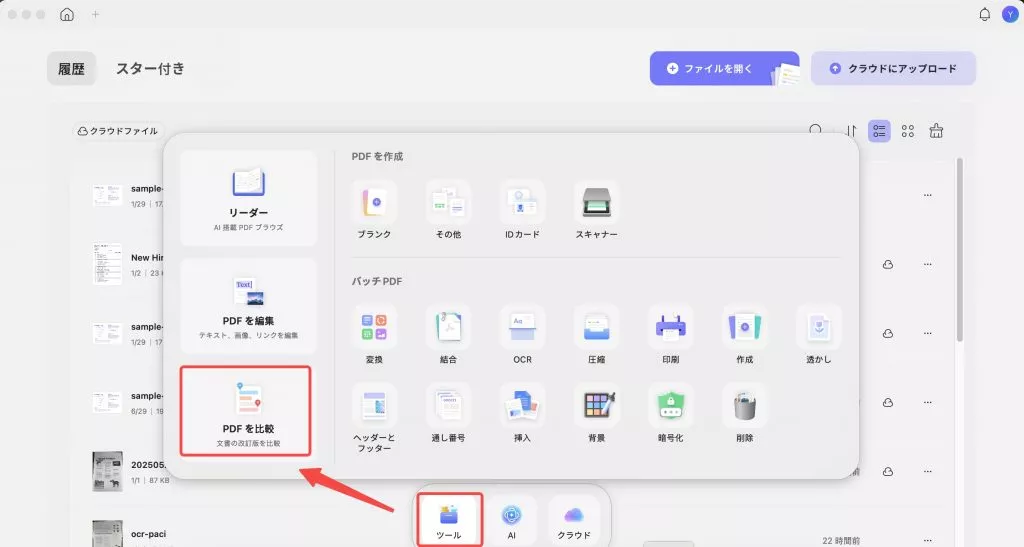The image size is (1024, 547).
Task: Open the AI assistant in bottom dock
Action: click(511, 520)
